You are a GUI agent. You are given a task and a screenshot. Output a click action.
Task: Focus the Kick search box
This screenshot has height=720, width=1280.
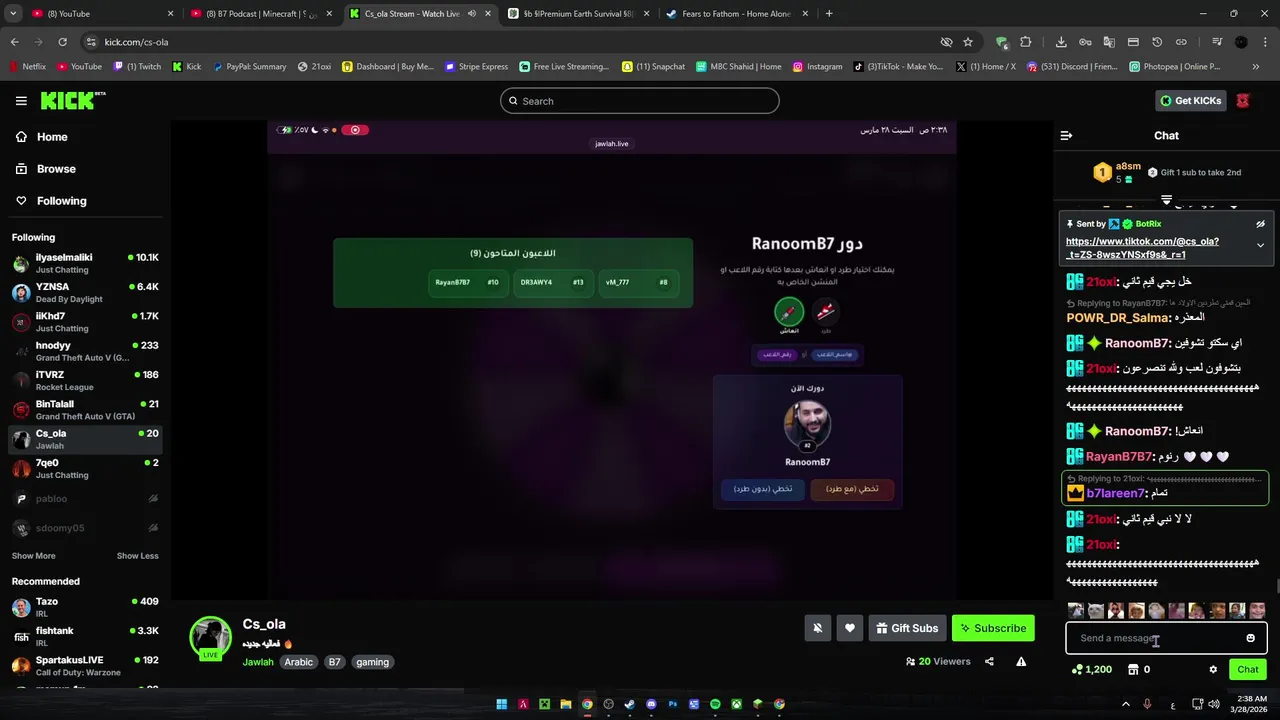click(x=640, y=101)
